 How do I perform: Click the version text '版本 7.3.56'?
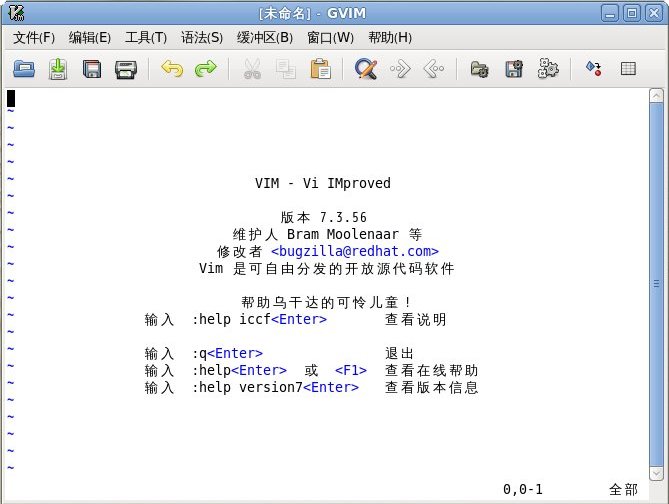pyautogui.click(x=323, y=217)
